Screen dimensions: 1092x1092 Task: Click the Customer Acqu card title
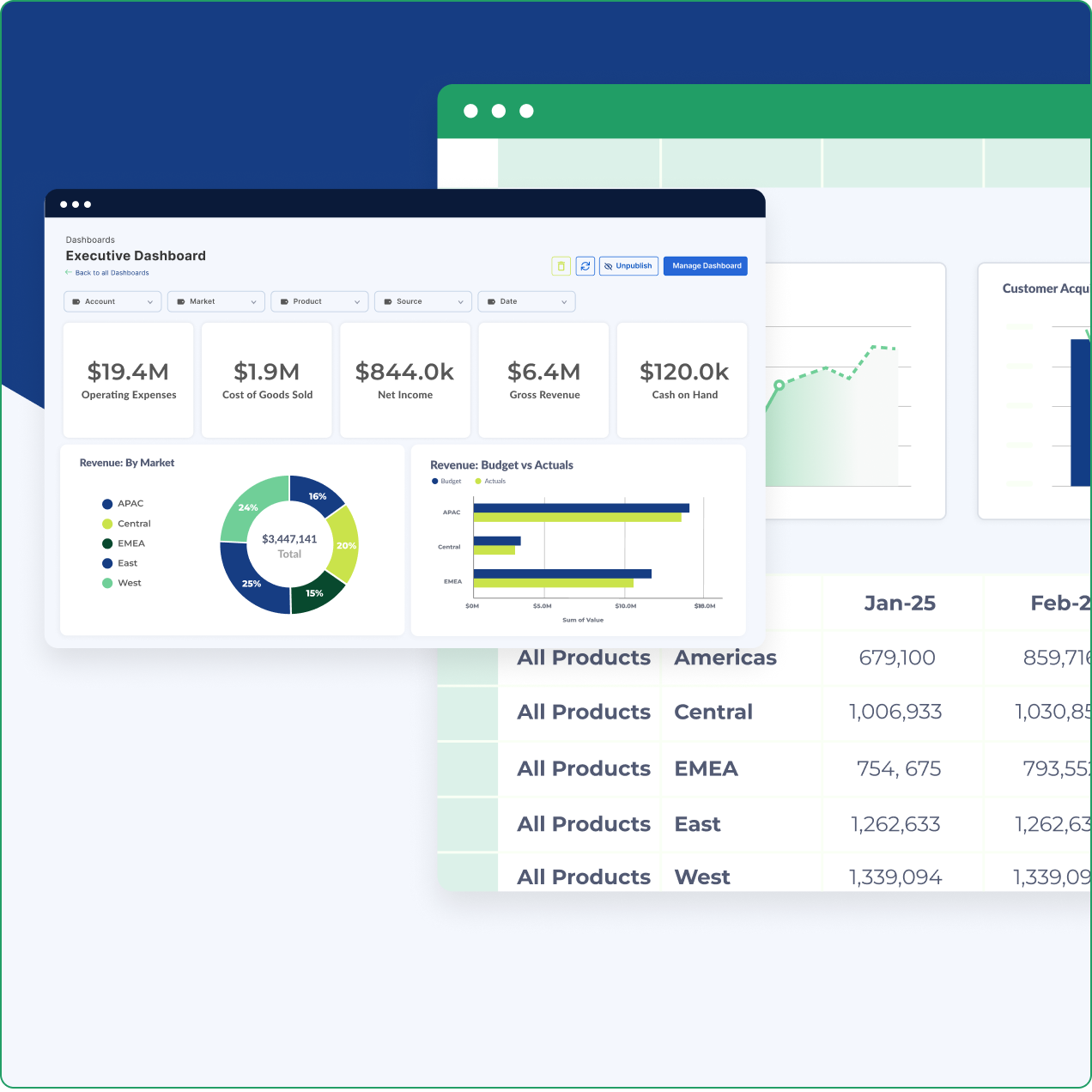click(x=1046, y=288)
